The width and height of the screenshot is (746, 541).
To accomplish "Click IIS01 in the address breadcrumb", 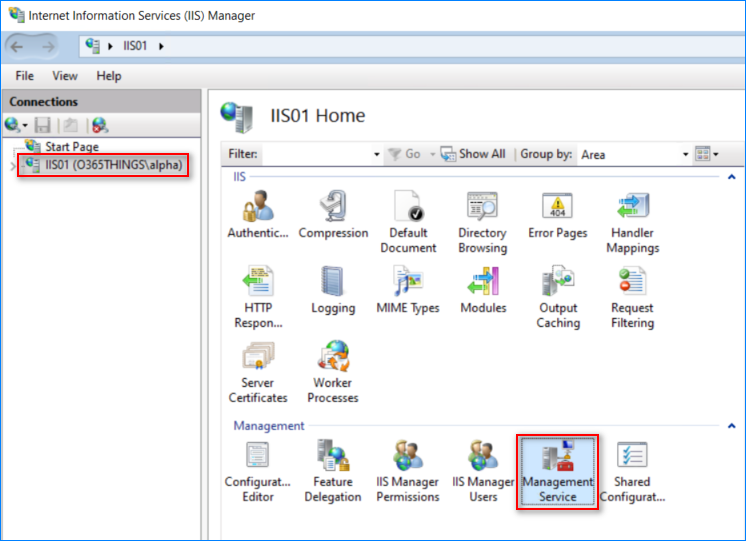I will coord(135,46).
